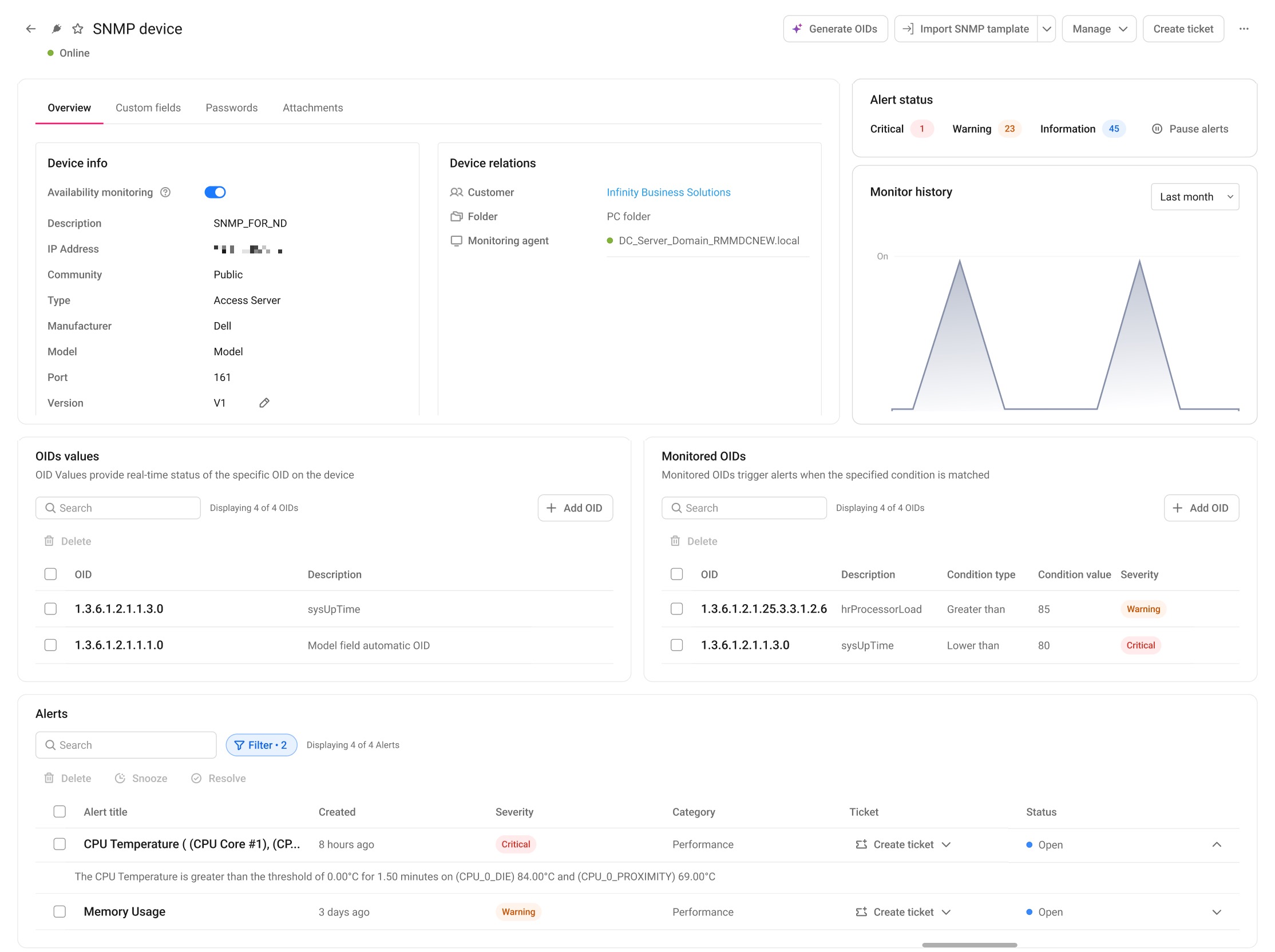Click the Generate OIDs button

tap(835, 29)
